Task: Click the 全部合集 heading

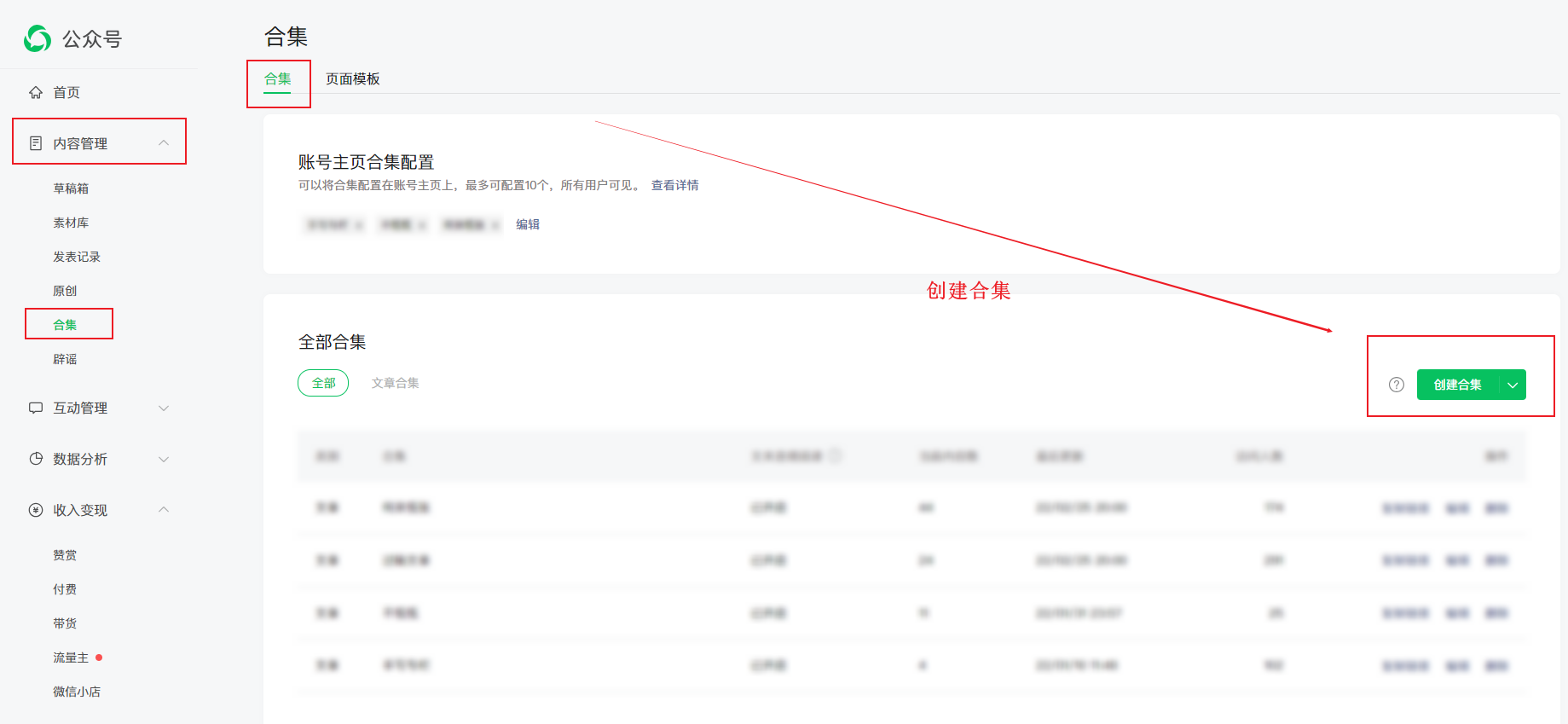Action: coord(333,342)
